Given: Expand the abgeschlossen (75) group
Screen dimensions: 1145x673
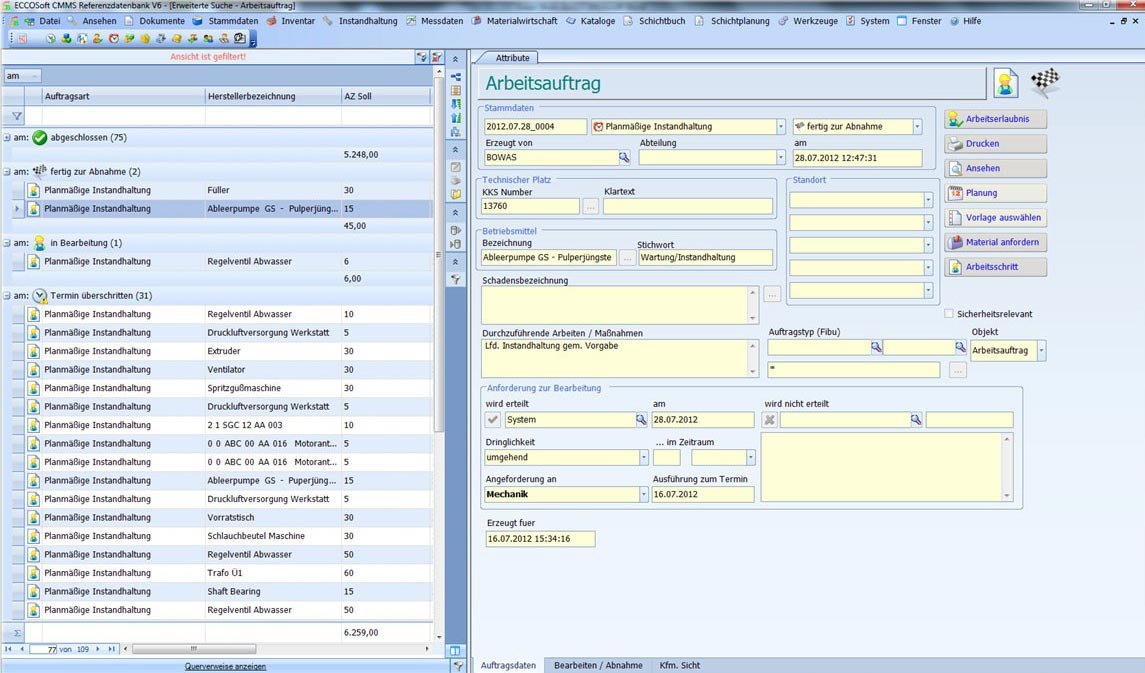Looking at the screenshot, I should click(x=7, y=137).
